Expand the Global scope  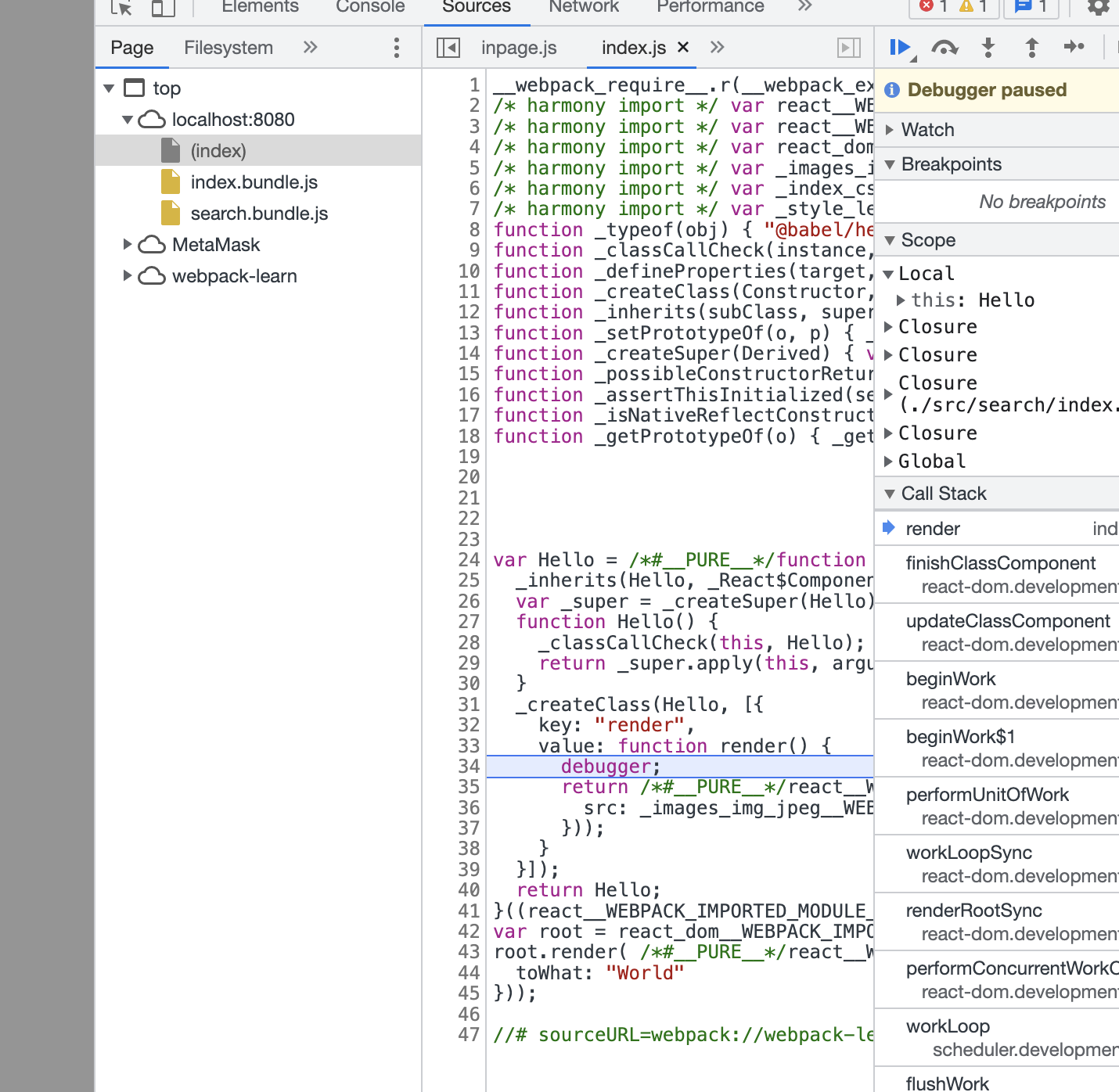pyautogui.click(x=888, y=461)
